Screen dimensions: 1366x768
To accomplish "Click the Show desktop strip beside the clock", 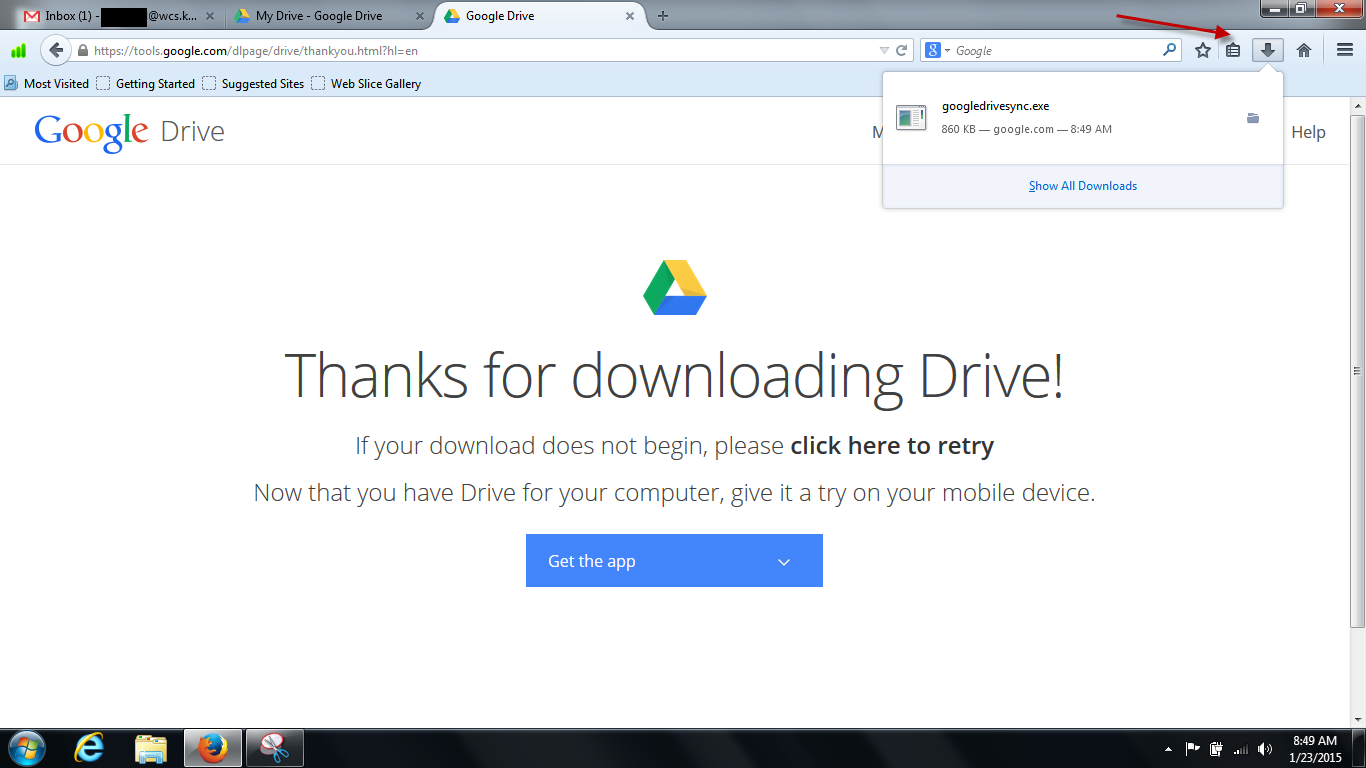I will point(1359,749).
